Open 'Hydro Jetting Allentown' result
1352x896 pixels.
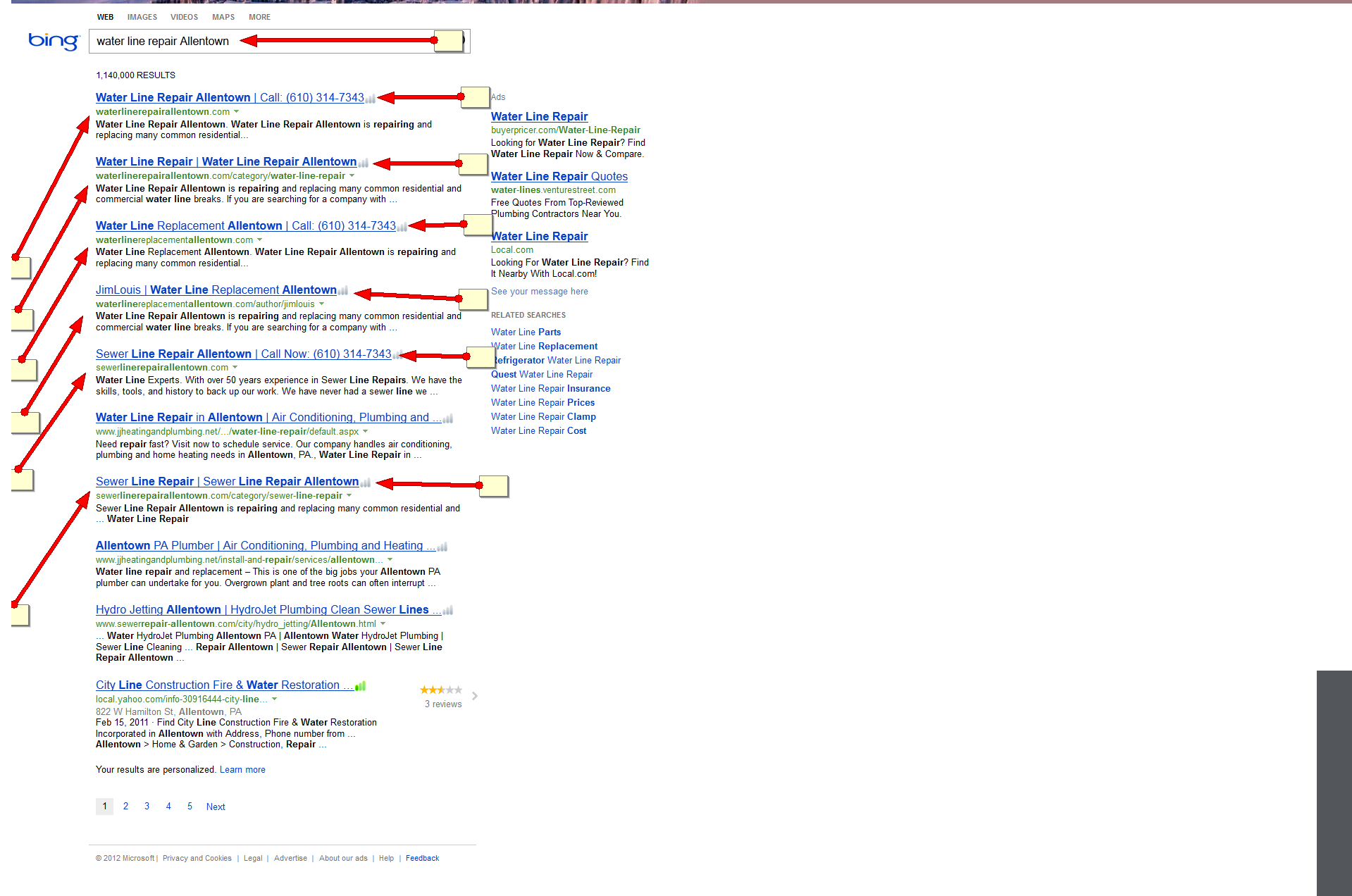[x=268, y=610]
